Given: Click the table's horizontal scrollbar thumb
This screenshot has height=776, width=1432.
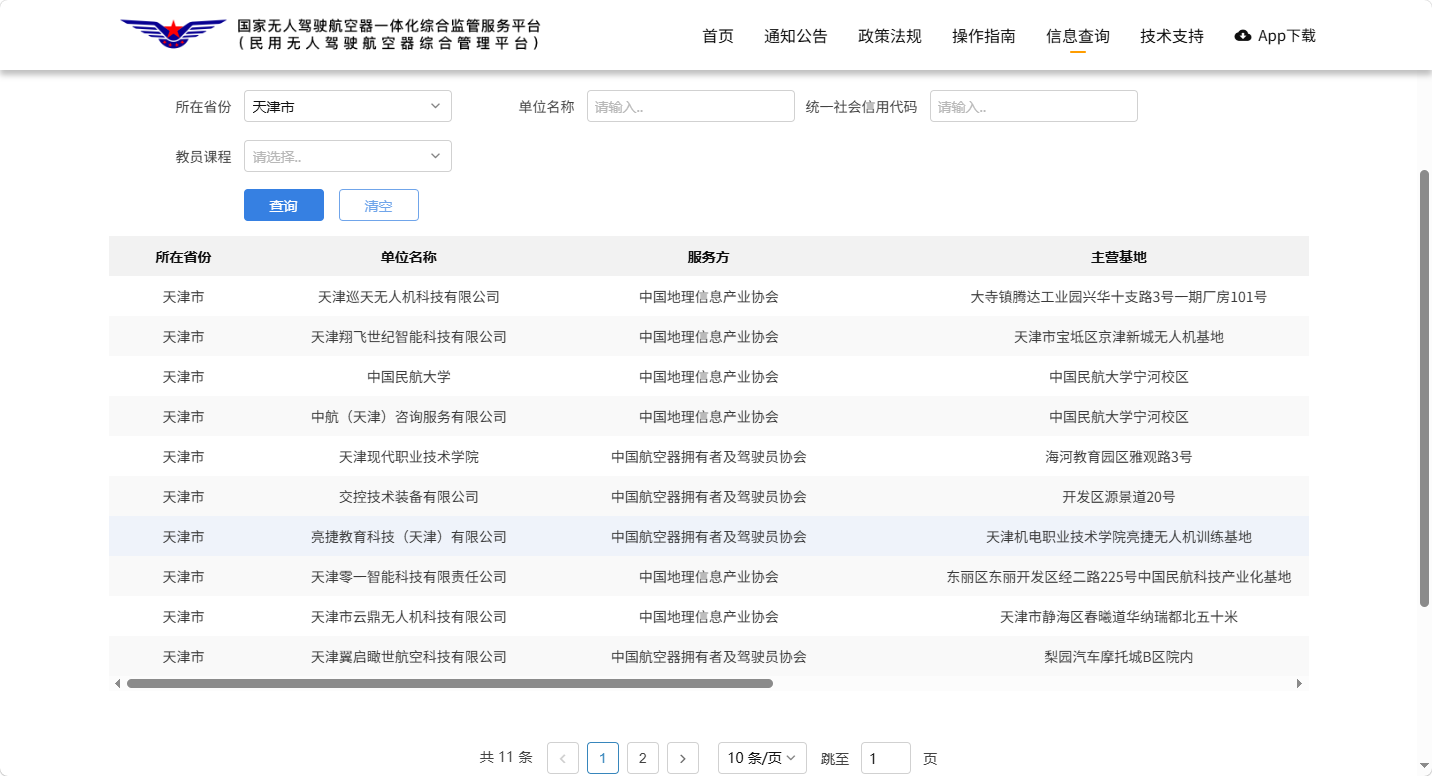Looking at the screenshot, I should point(450,684).
